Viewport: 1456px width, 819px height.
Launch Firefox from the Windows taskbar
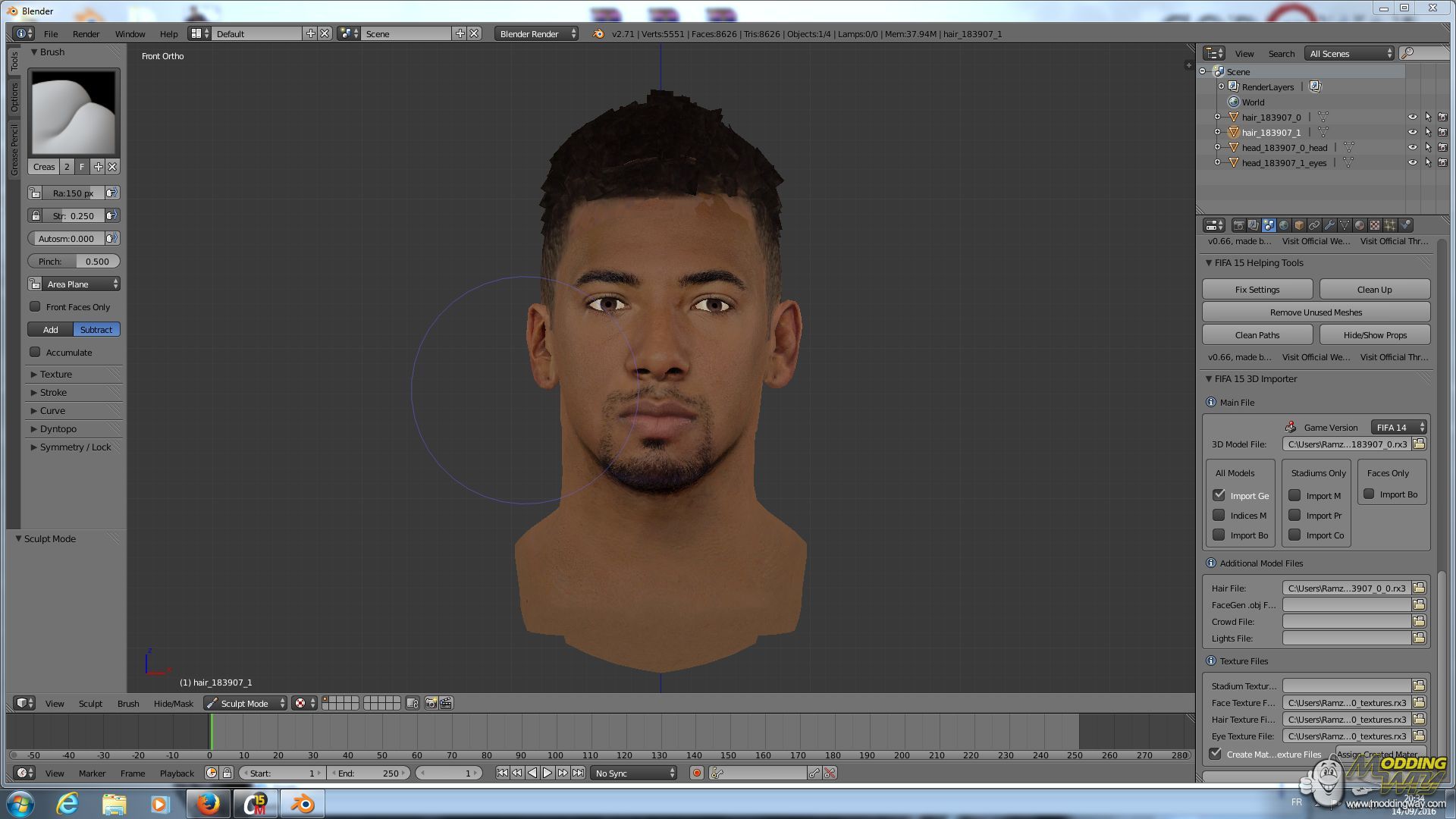pos(208,804)
